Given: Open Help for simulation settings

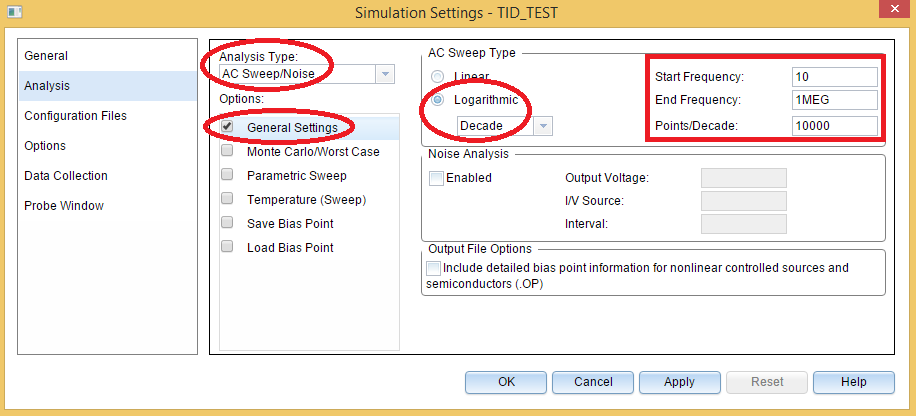Looking at the screenshot, I should tap(853, 382).
